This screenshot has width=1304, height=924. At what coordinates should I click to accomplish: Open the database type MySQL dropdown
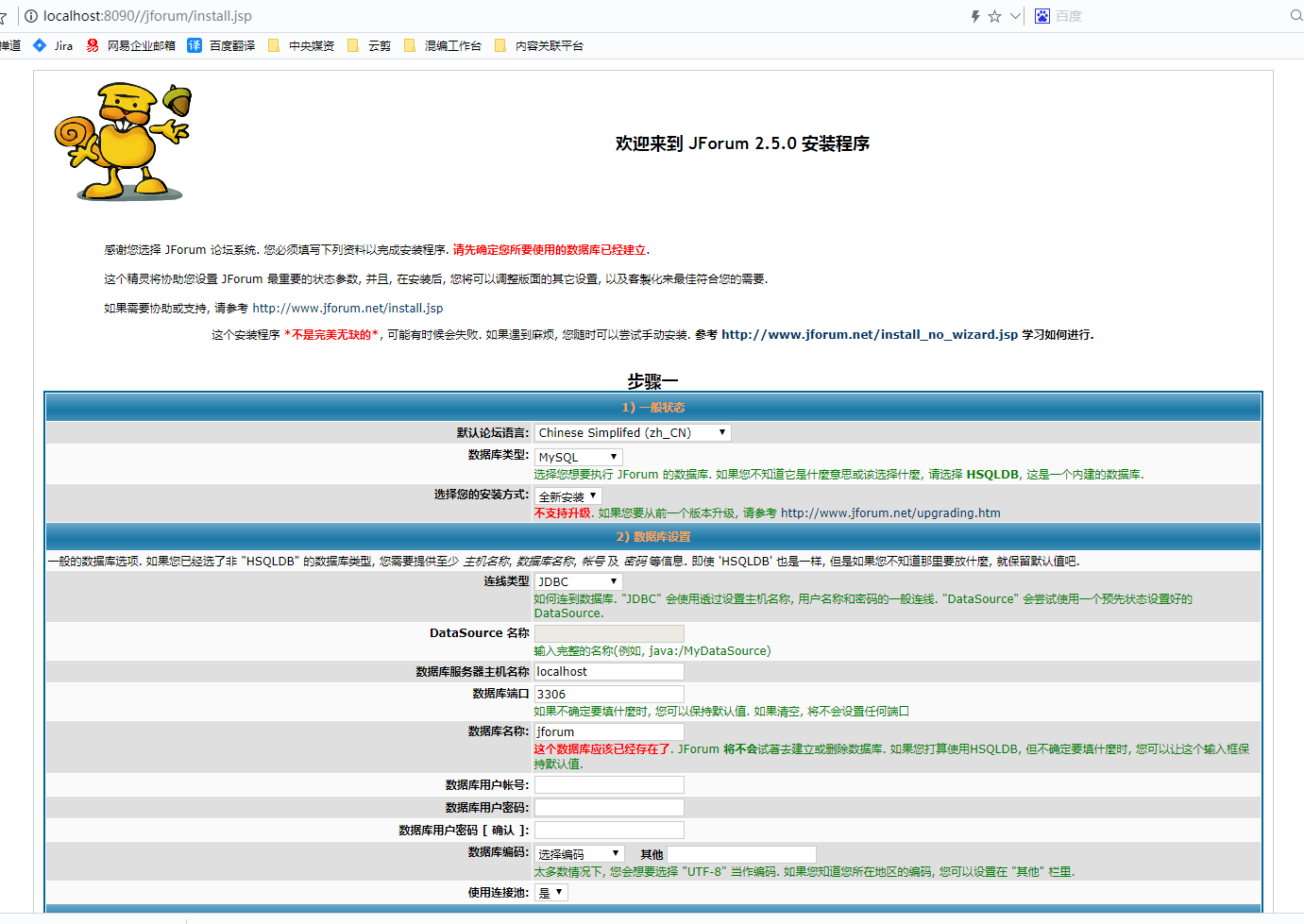coord(578,457)
